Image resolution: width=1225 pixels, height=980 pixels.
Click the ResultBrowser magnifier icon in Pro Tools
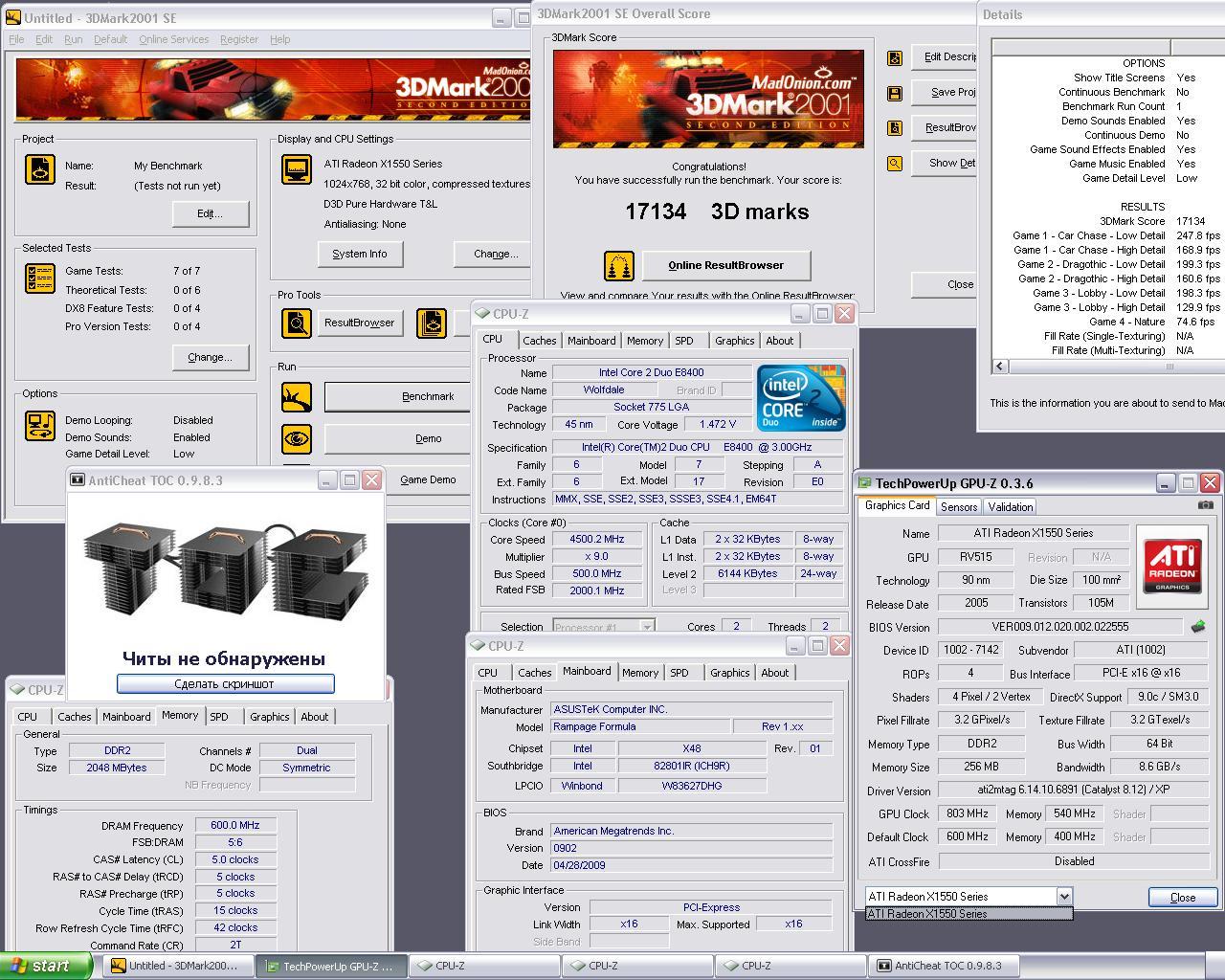(297, 323)
